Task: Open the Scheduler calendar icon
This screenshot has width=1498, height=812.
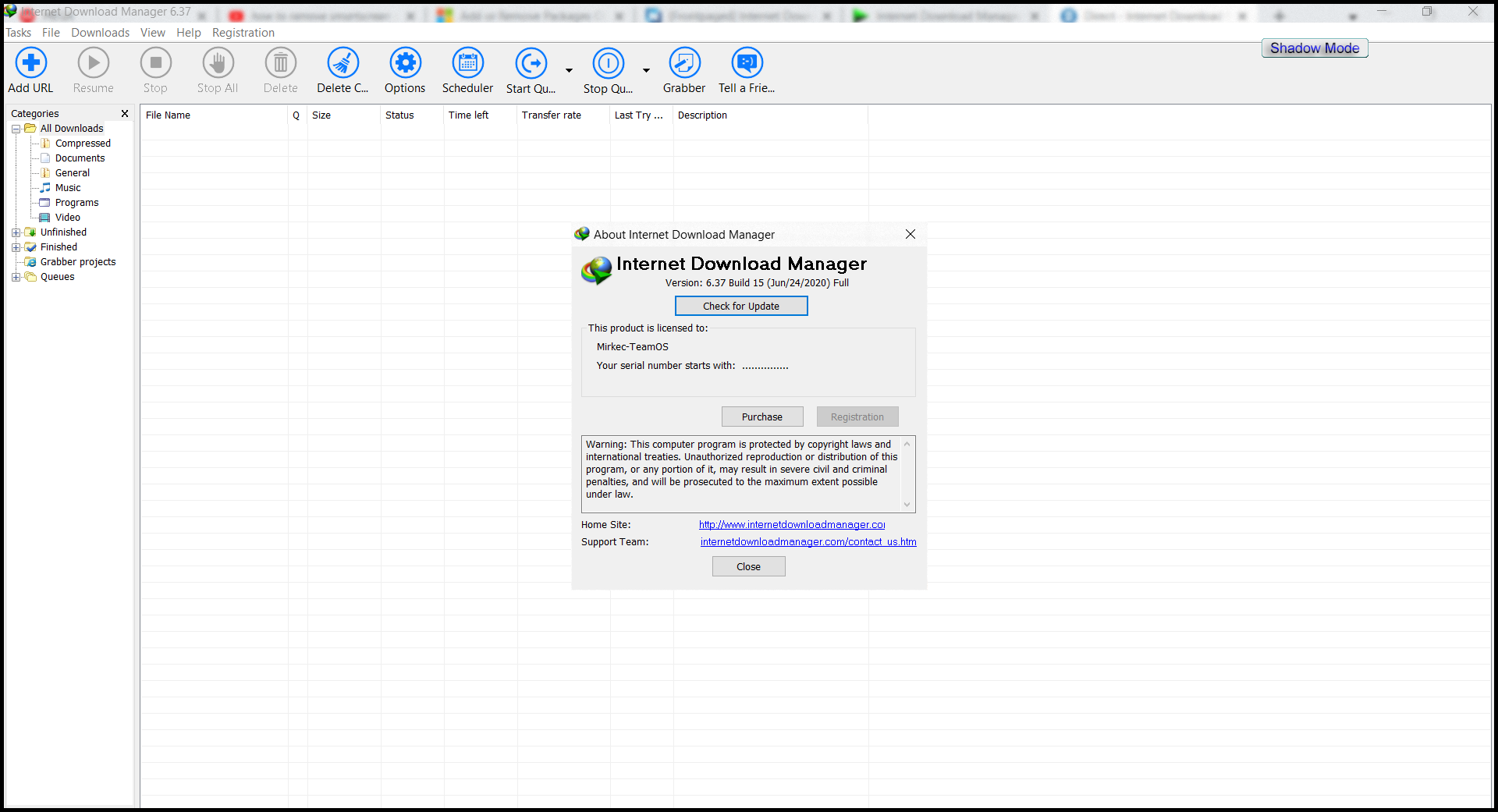Action: click(x=467, y=63)
